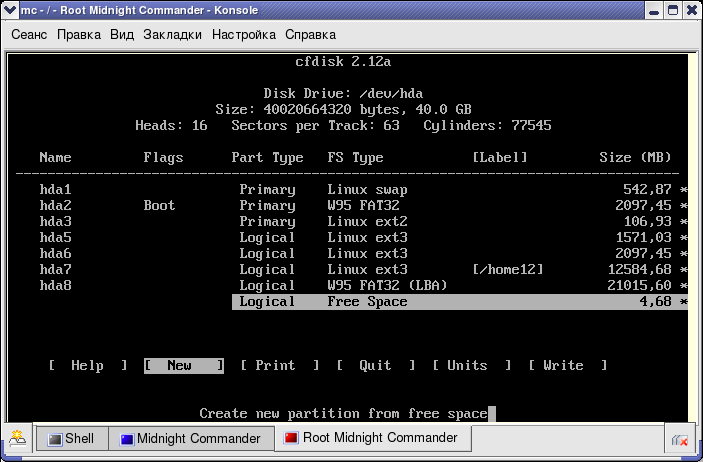Image resolution: width=703 pixels, height=462 pixels.
Task: Click the Heads: 16 text
Action: (x=171, y=125)
